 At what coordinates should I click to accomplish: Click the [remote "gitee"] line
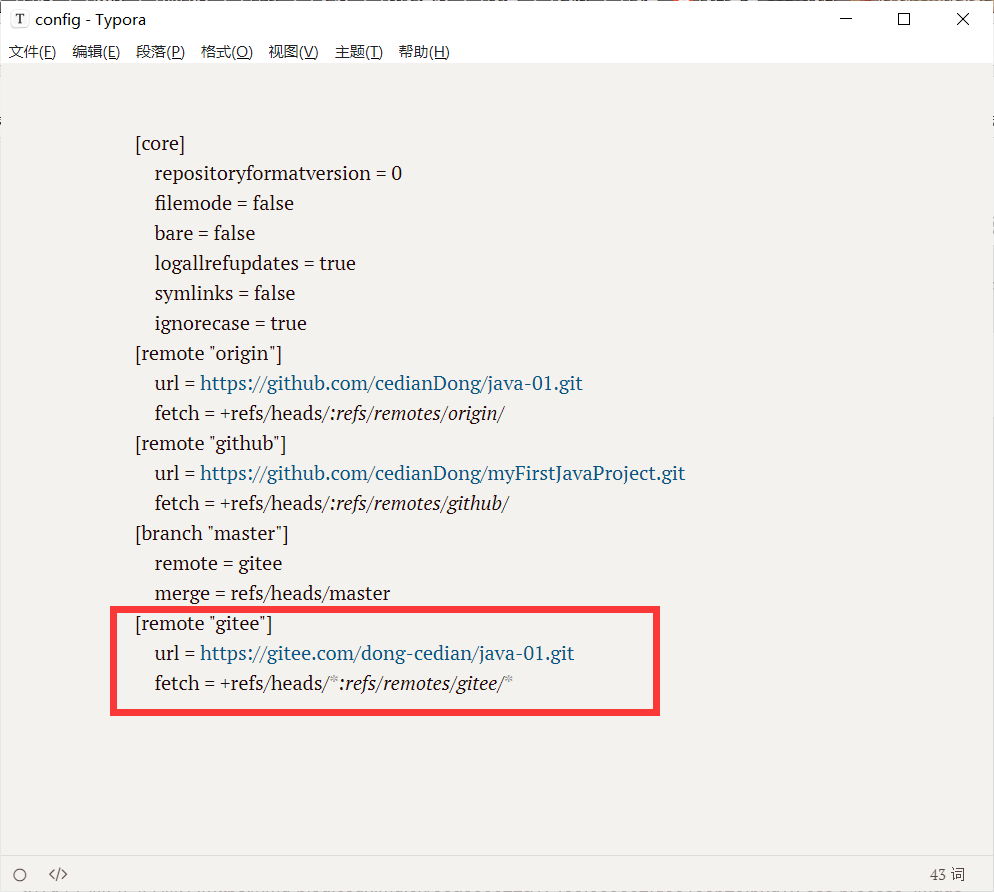pyautogui.click(x=203, y=624)
